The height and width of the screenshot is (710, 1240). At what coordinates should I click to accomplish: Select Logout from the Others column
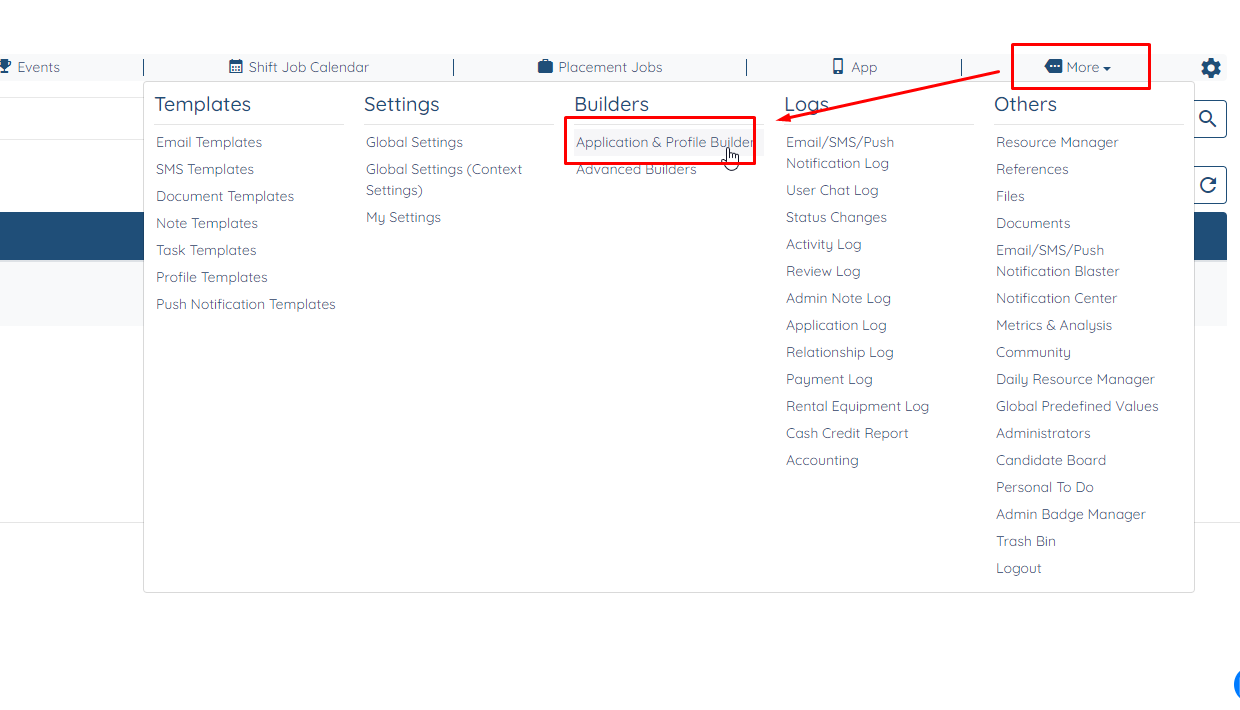click(x=1018, y=568)
